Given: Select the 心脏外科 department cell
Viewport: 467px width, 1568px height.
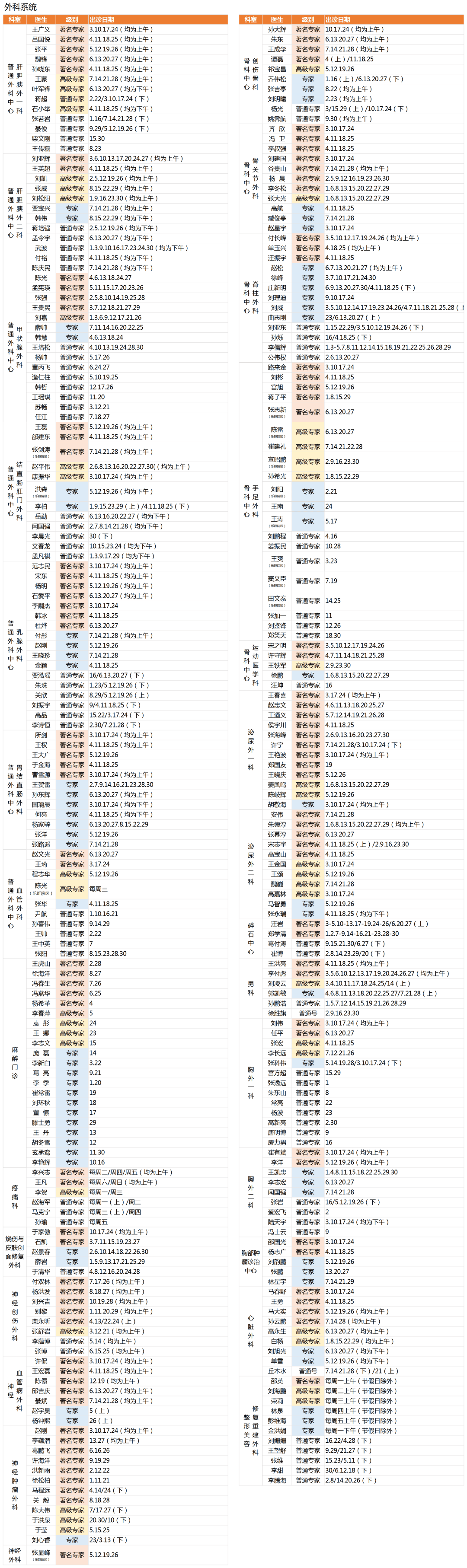Looking at the screenshot, I should point(250,1331).
